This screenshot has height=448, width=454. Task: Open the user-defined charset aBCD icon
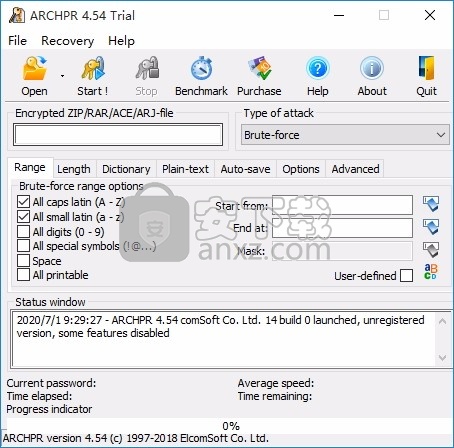(431, 272)
